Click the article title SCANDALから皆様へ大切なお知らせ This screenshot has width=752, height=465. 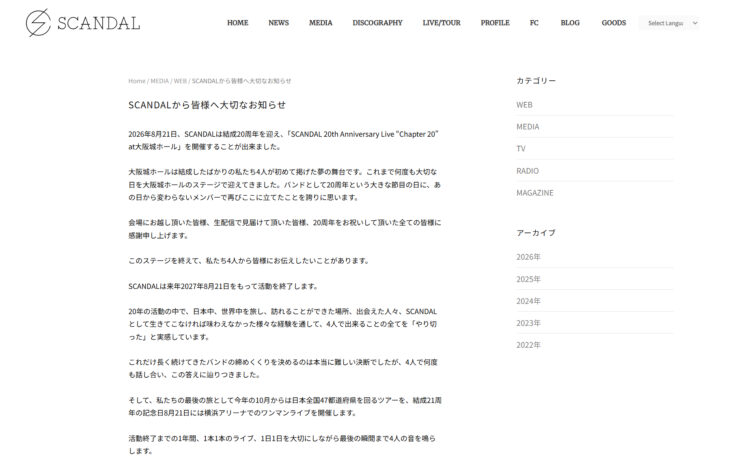pos(207,105)
